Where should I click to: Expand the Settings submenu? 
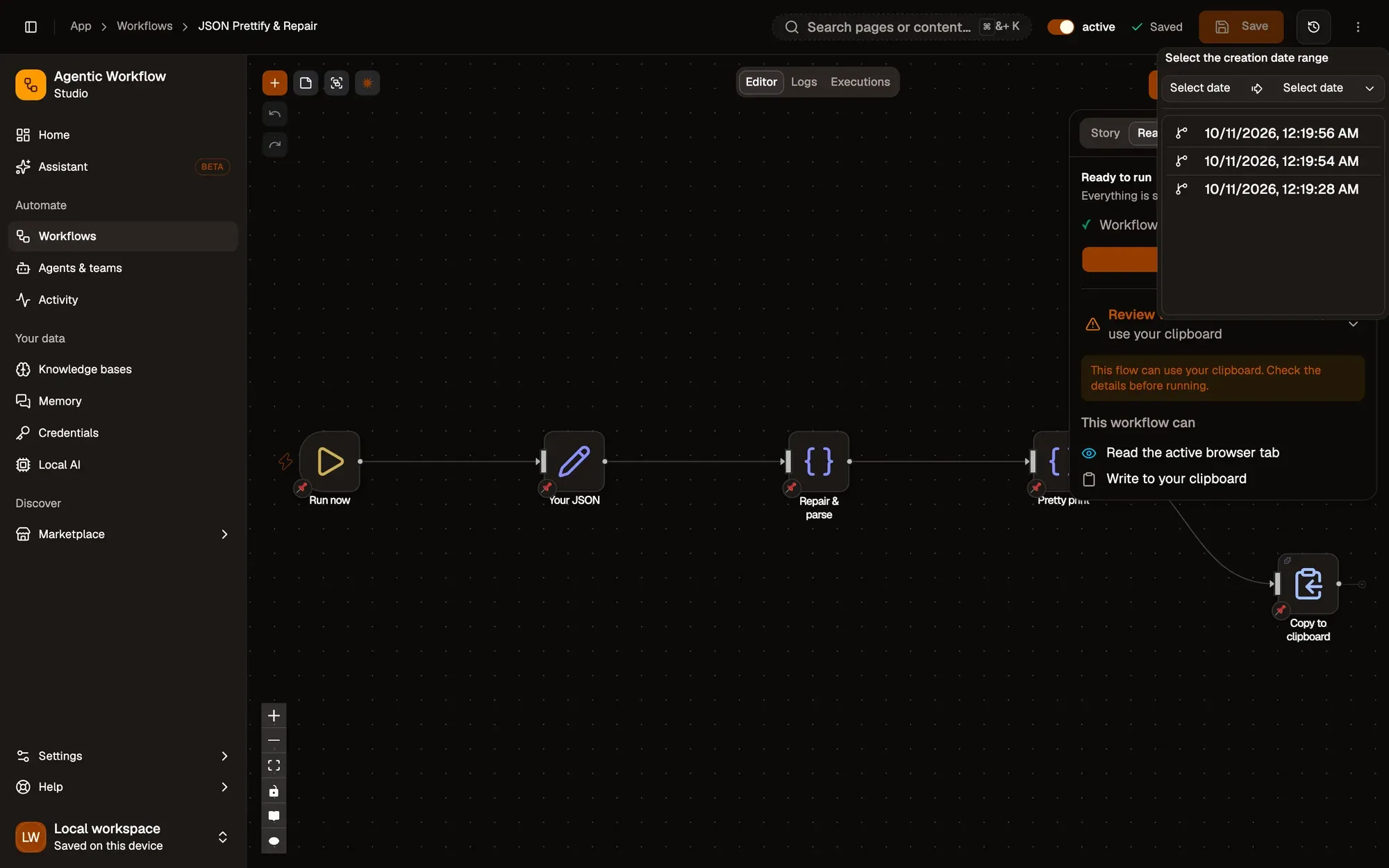click(224, 756)
